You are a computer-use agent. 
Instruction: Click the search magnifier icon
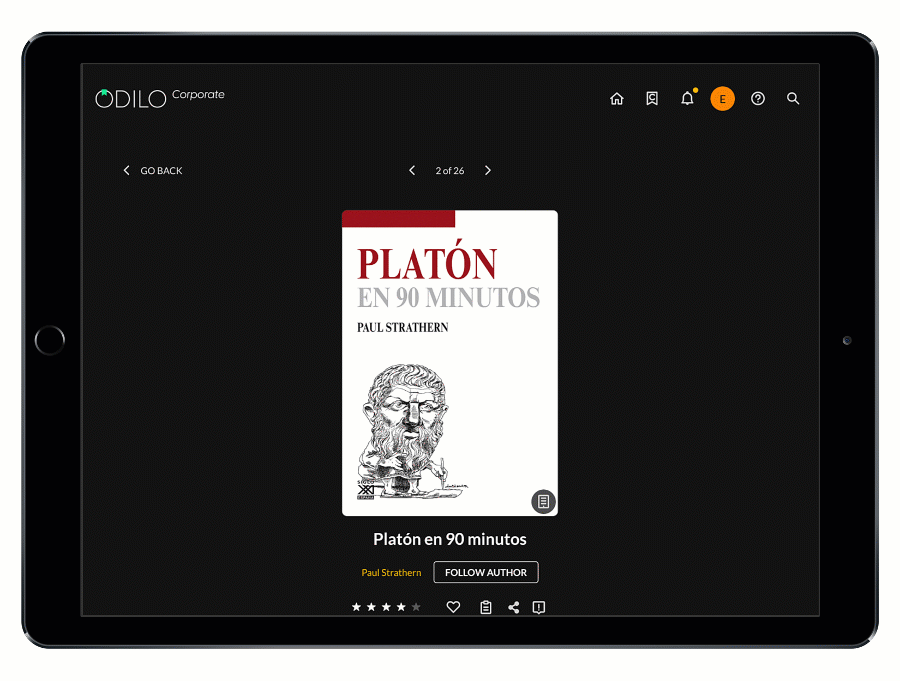tap(793, 99)
